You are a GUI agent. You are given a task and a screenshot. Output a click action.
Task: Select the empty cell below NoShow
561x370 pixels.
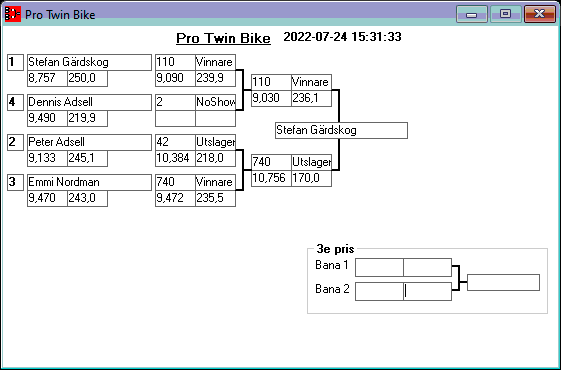tap(215, 118)
